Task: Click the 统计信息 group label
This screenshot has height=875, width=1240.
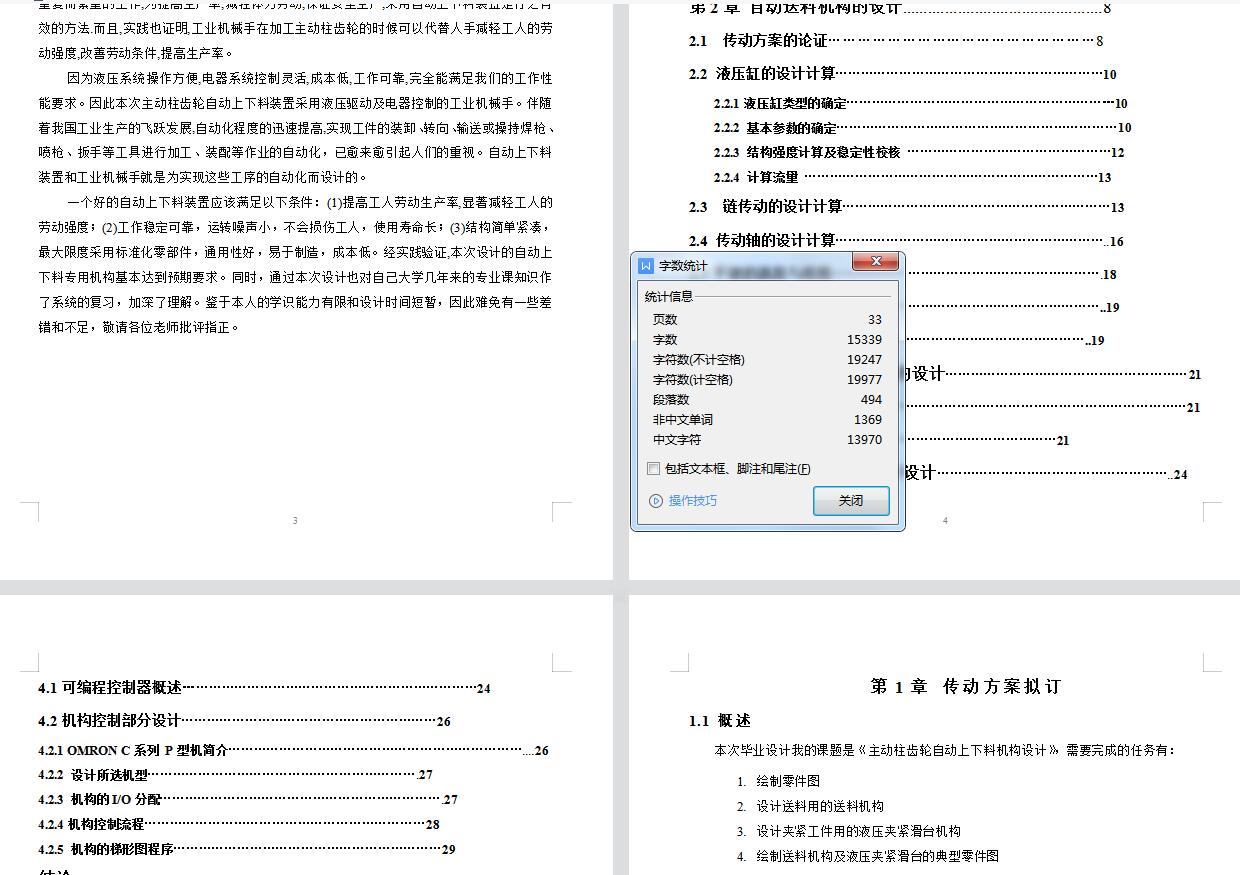Action: tap(669, 296)
